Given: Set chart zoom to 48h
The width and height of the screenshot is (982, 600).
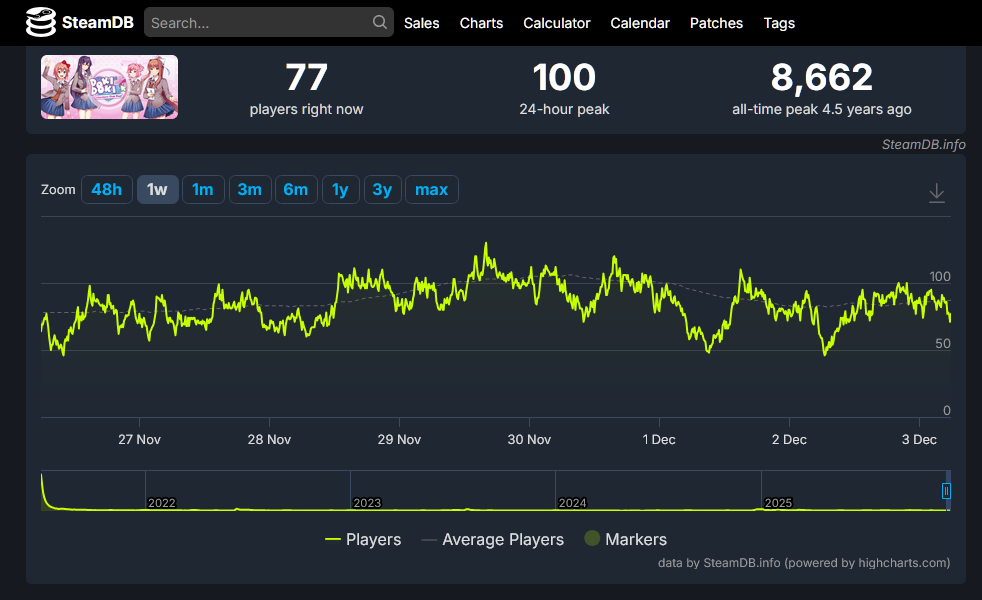Looking at the screenshot, I should pos(106,190).
